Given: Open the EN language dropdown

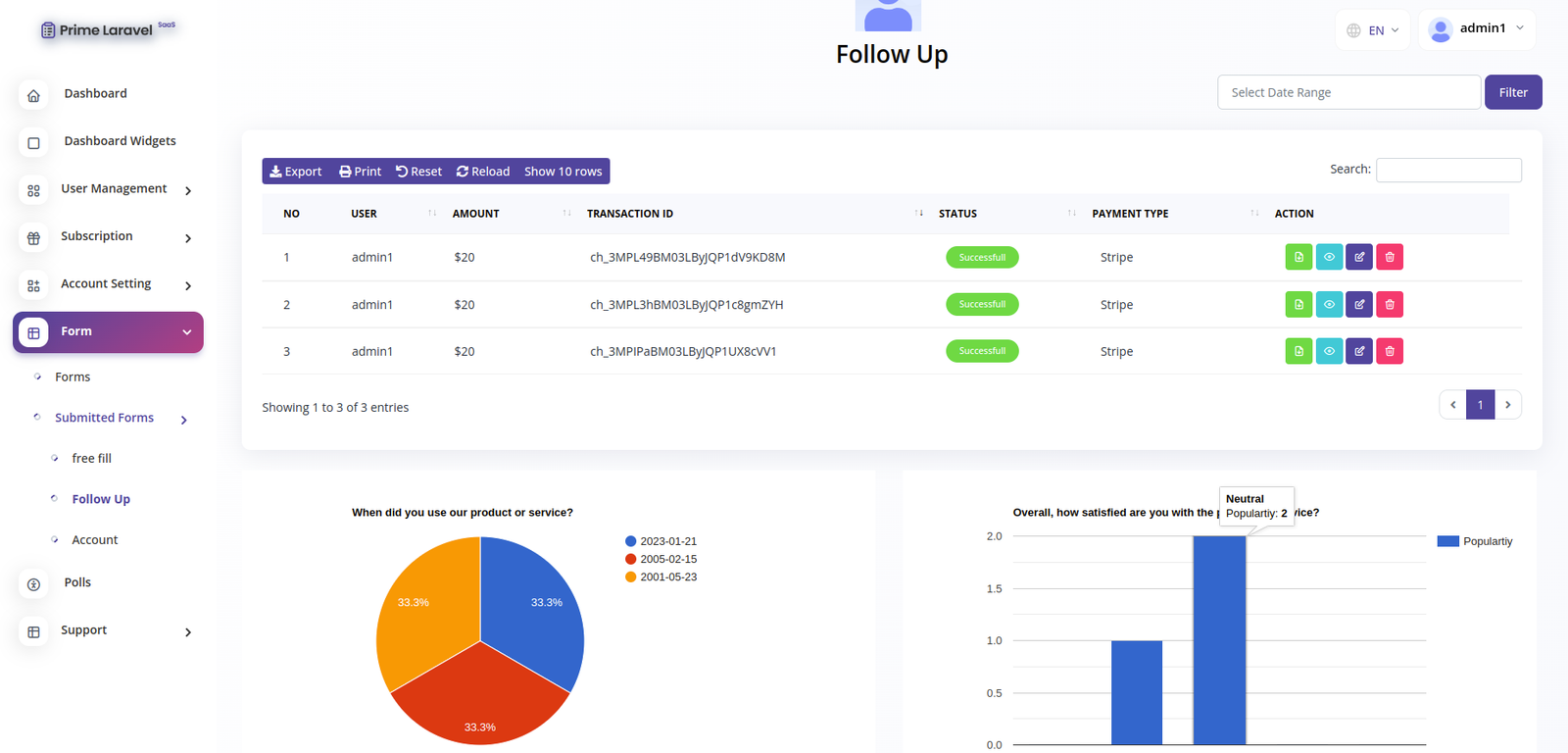Looking at the screenshot, I should tap(1373, 30).
